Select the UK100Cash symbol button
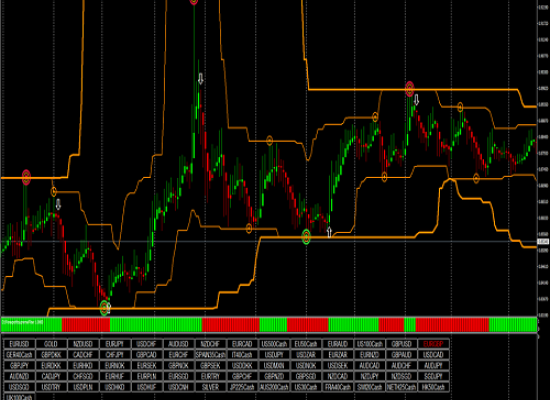Image resolution: width=550 pixels, height=400 pixels. (x=19, y=397)
